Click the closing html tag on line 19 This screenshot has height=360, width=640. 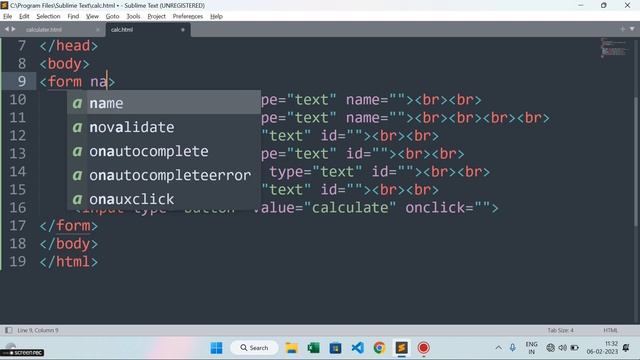coord(69,262)
